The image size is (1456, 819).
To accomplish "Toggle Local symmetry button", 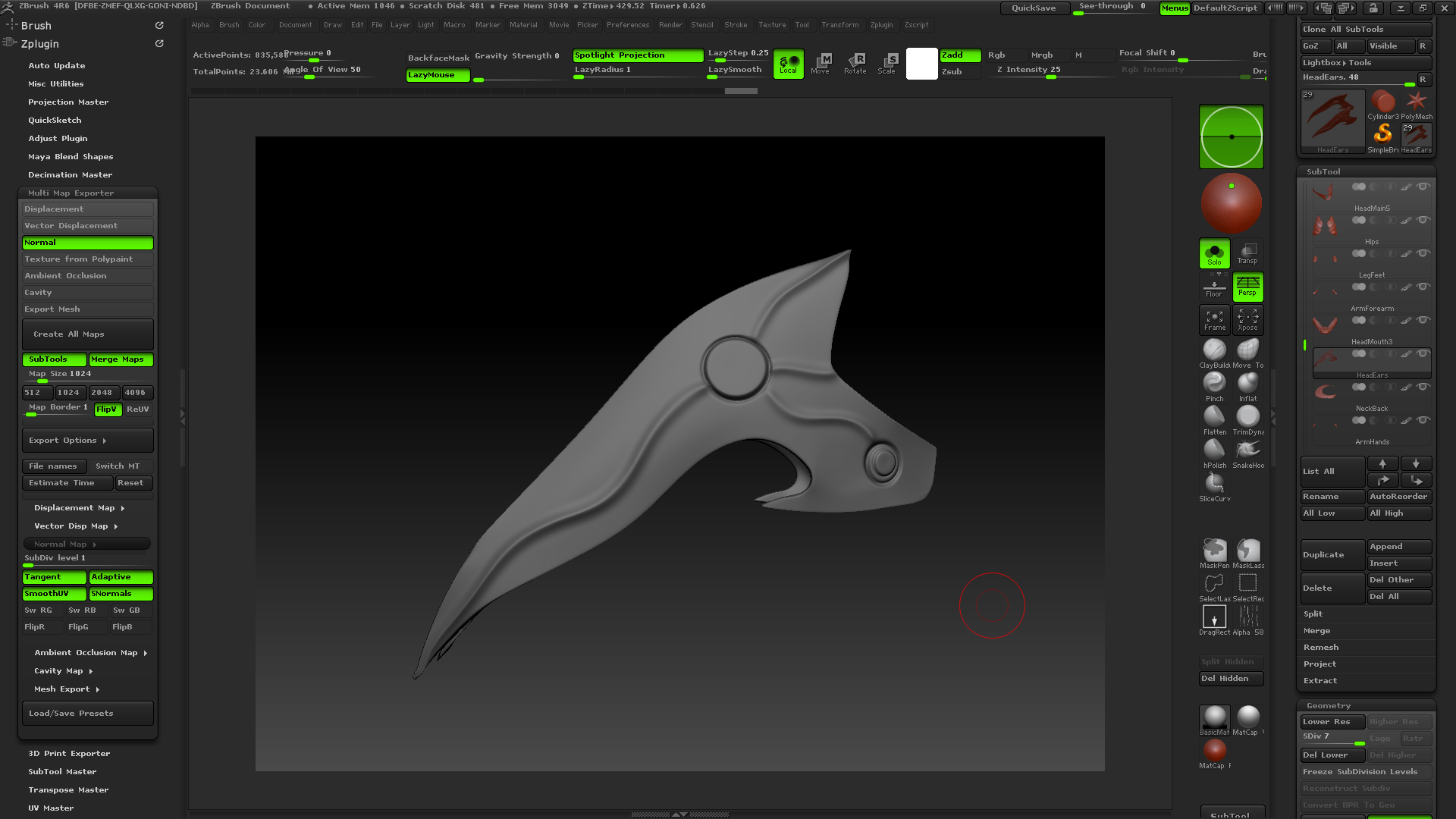I will pyautogui.click(x=788, y=64).
